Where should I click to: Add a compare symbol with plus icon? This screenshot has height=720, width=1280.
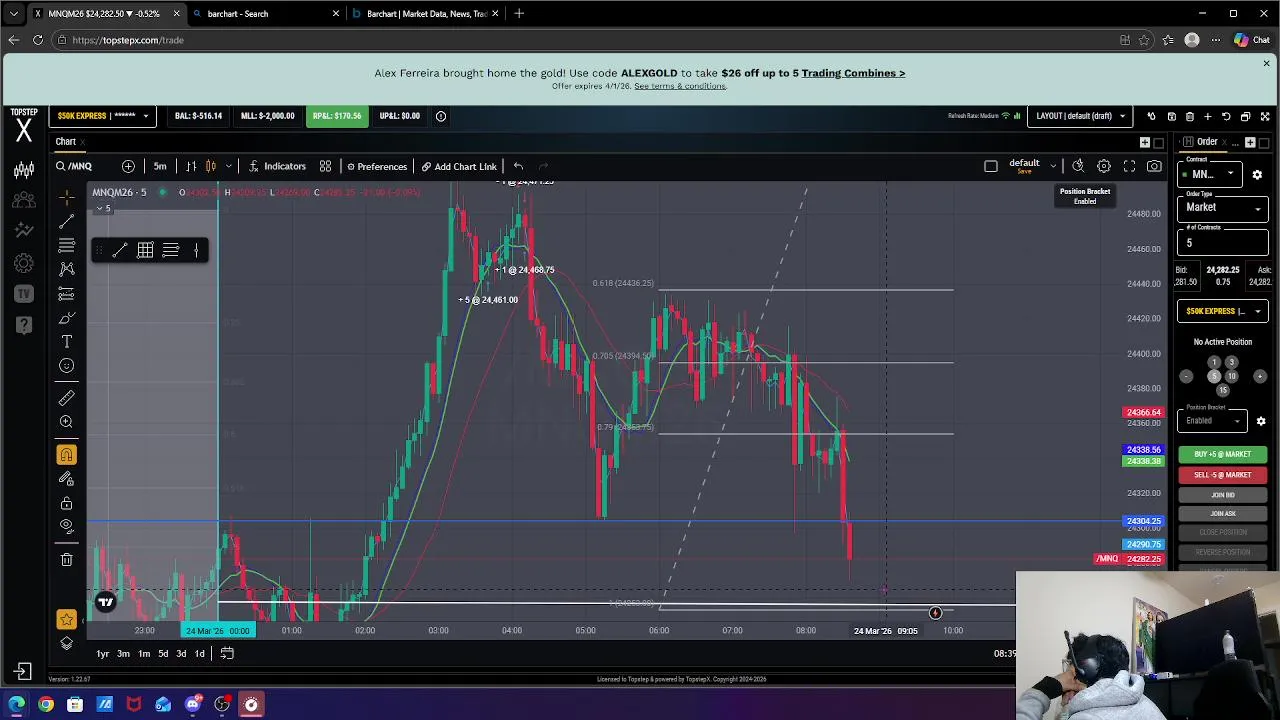(x=128, y=166)
